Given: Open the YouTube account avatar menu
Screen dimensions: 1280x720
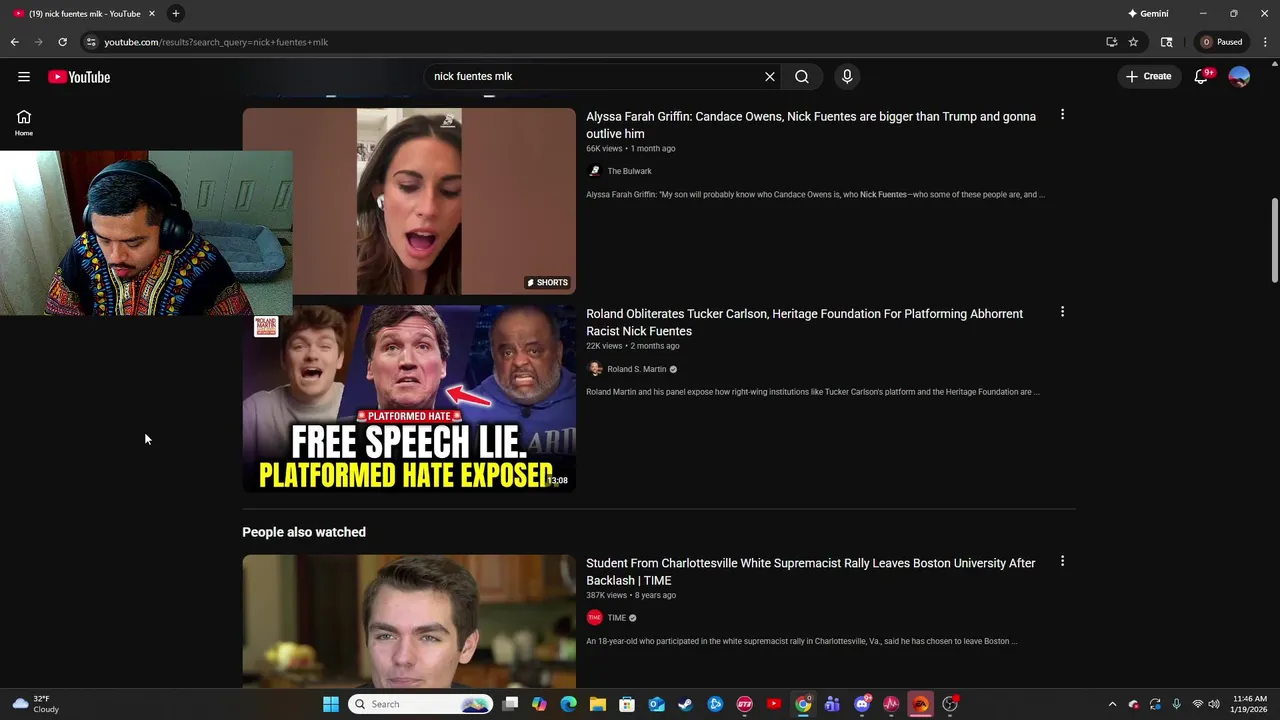Looking at the screenshot, I should coord(1239,77).
